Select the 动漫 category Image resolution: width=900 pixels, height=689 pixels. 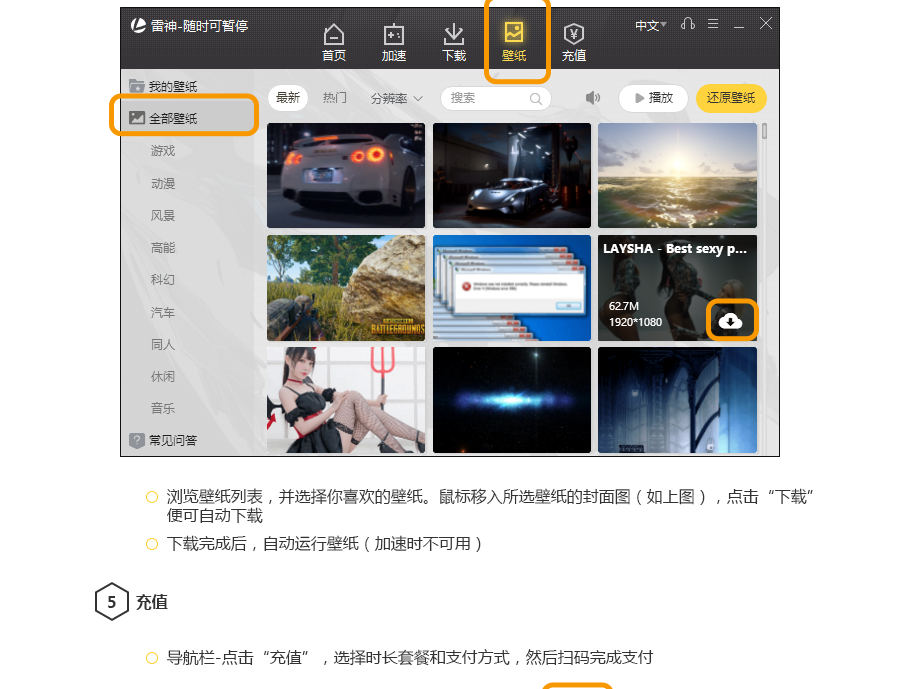tap(163, 183)
